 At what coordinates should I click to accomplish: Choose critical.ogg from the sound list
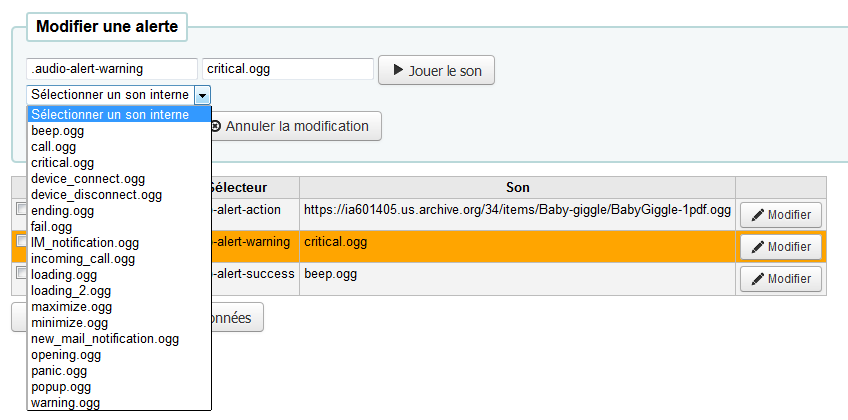(63, 163)
